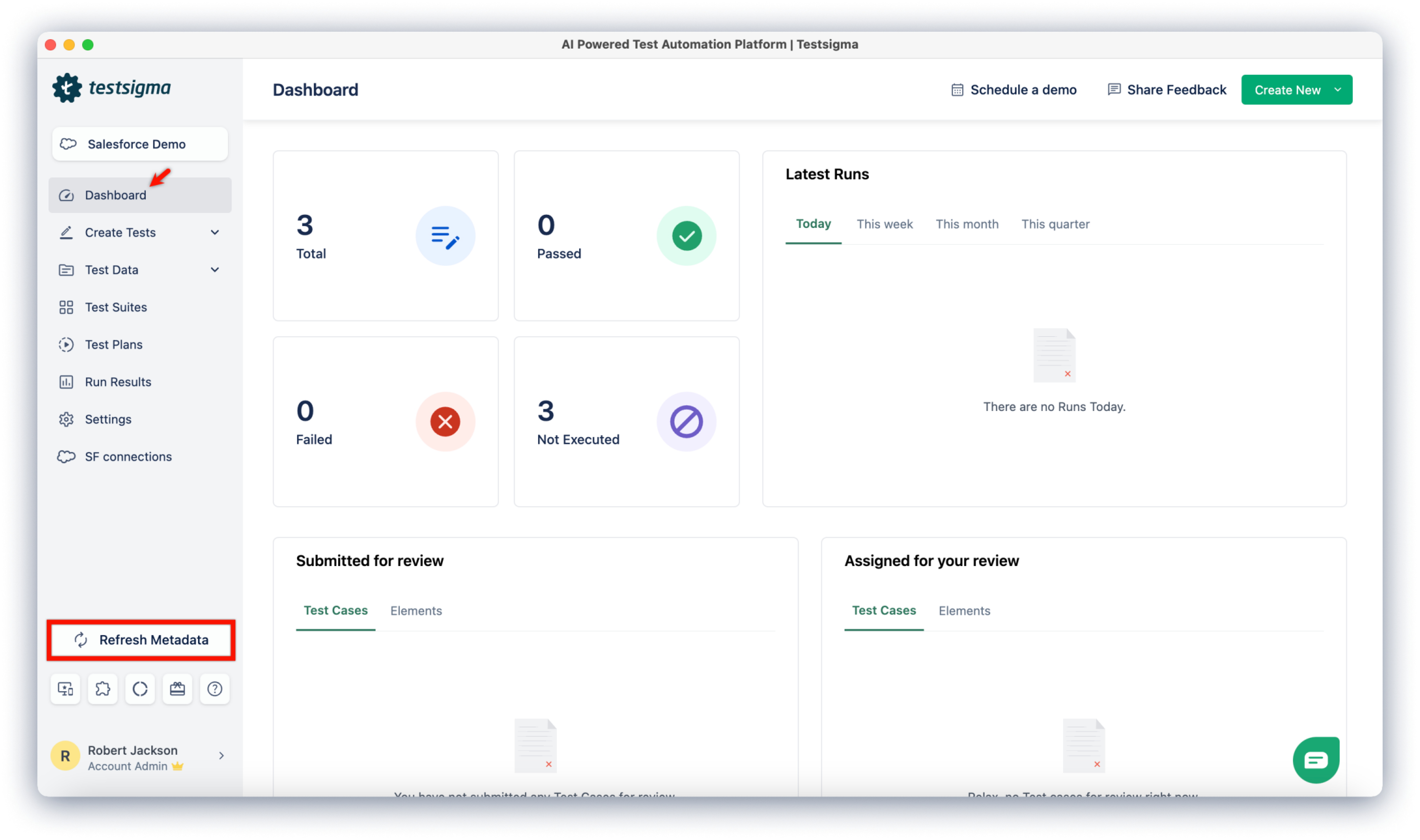Click the Refresh Metadata sync icon
This screenshot has height=840, width=1420.
point(81,639)
